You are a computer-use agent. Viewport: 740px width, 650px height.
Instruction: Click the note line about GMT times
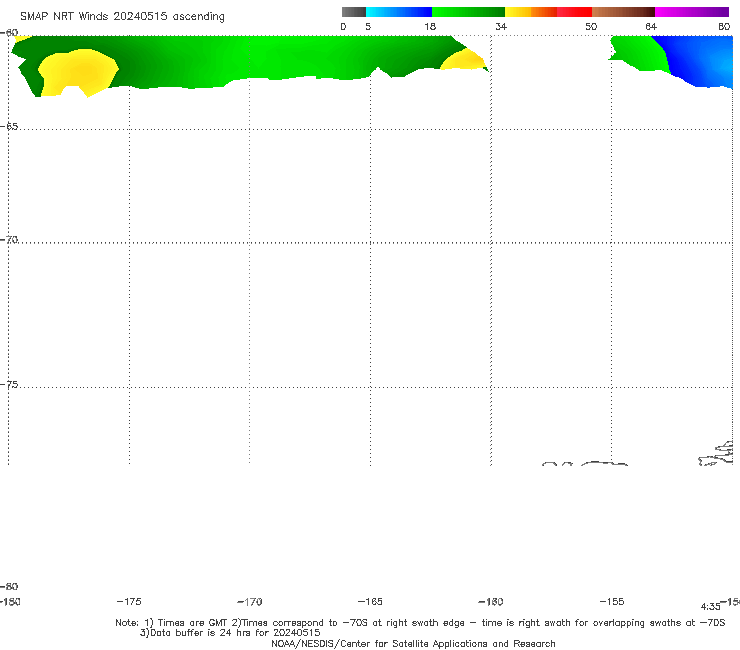[420, 623]
